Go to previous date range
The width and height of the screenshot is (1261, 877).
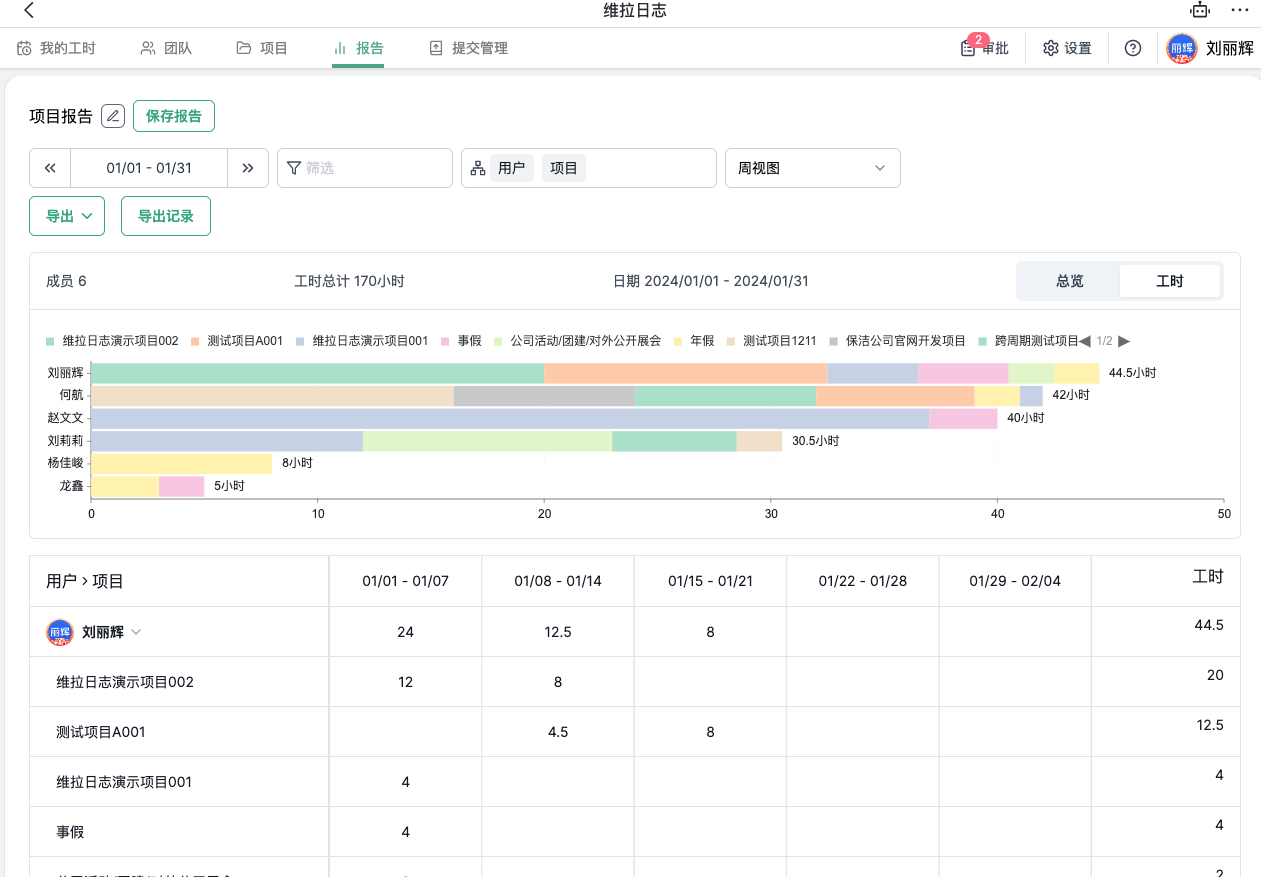[50, 168]
